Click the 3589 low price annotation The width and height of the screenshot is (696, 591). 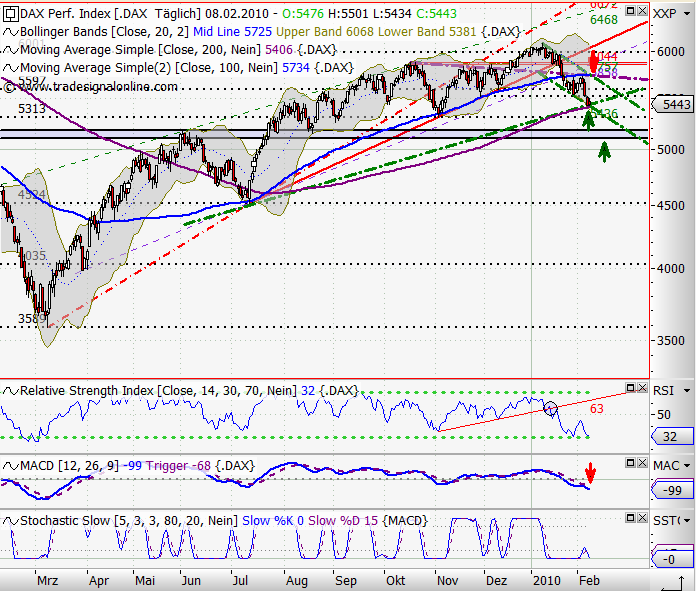click(32, 319)
